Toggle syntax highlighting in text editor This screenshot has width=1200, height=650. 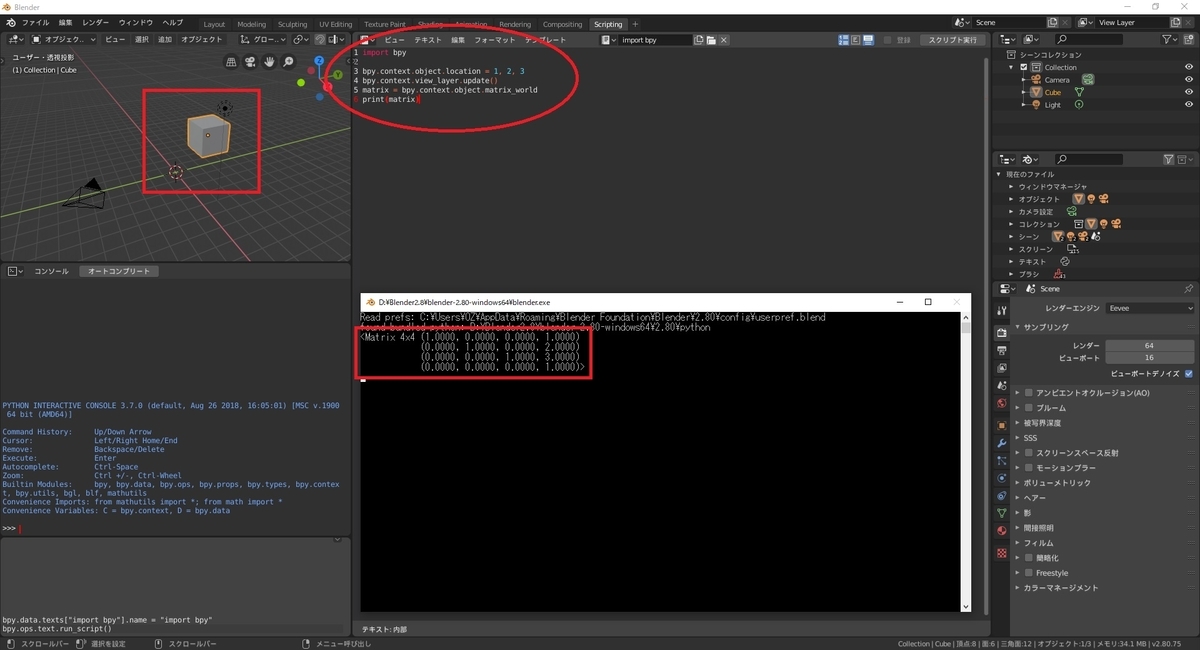(867, 40)
